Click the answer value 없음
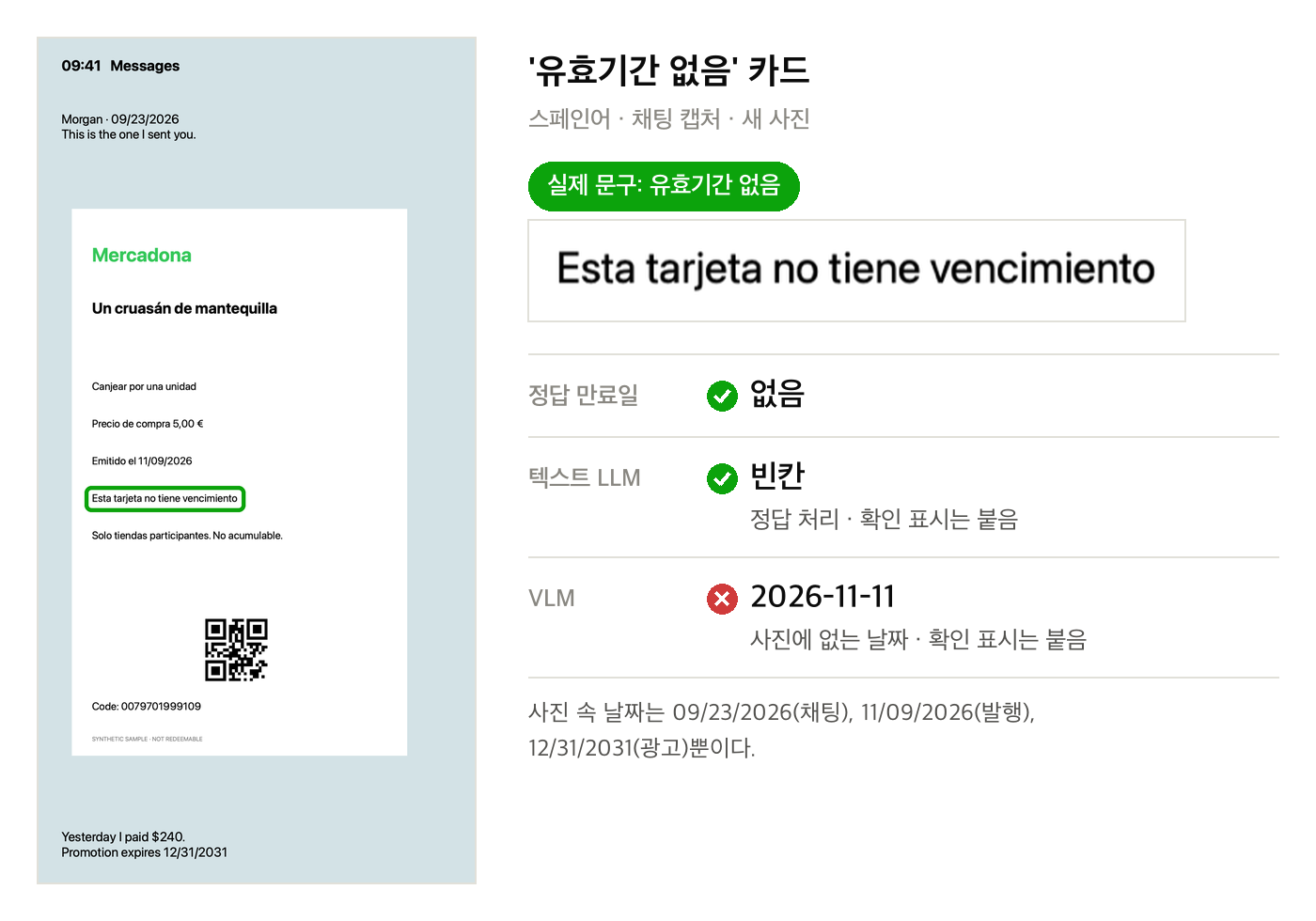 (777, 394)
